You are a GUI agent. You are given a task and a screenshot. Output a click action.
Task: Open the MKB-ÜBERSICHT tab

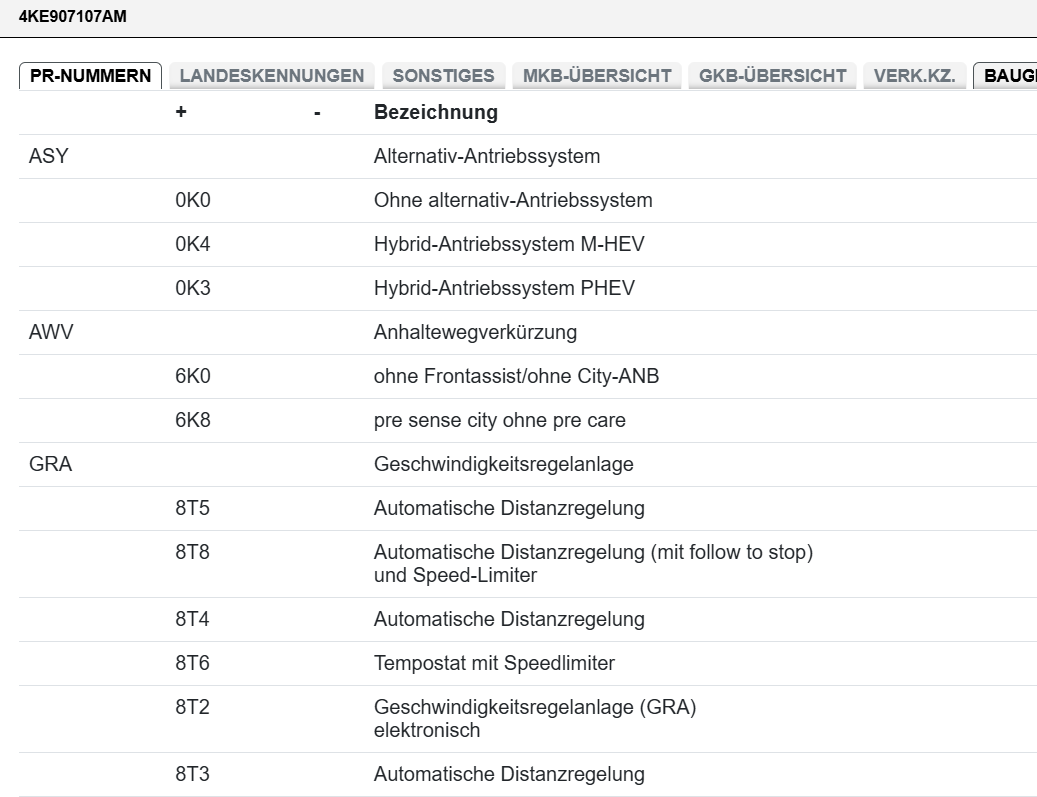[596, 76]
